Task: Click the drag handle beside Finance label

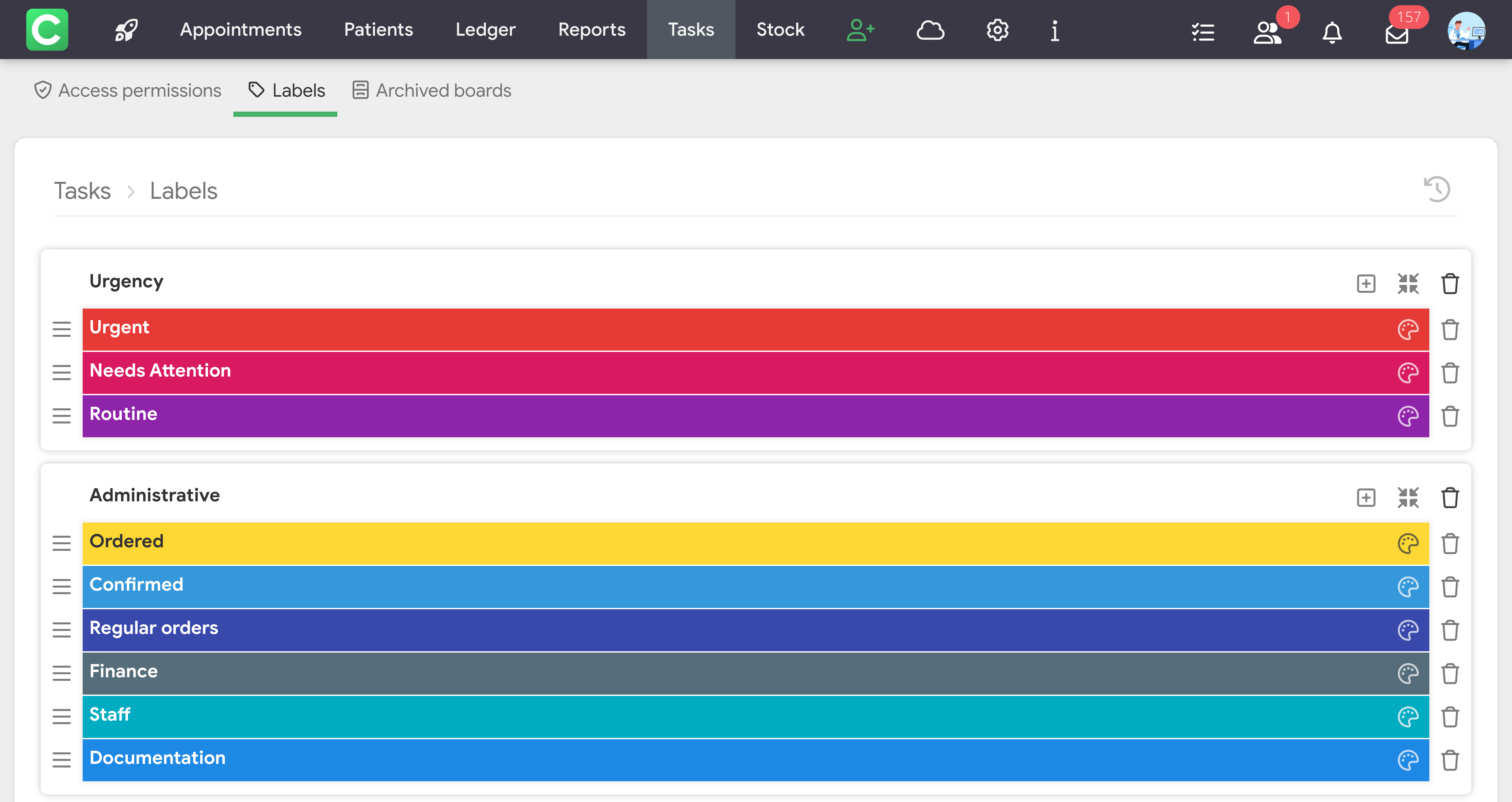Action: 62,673
